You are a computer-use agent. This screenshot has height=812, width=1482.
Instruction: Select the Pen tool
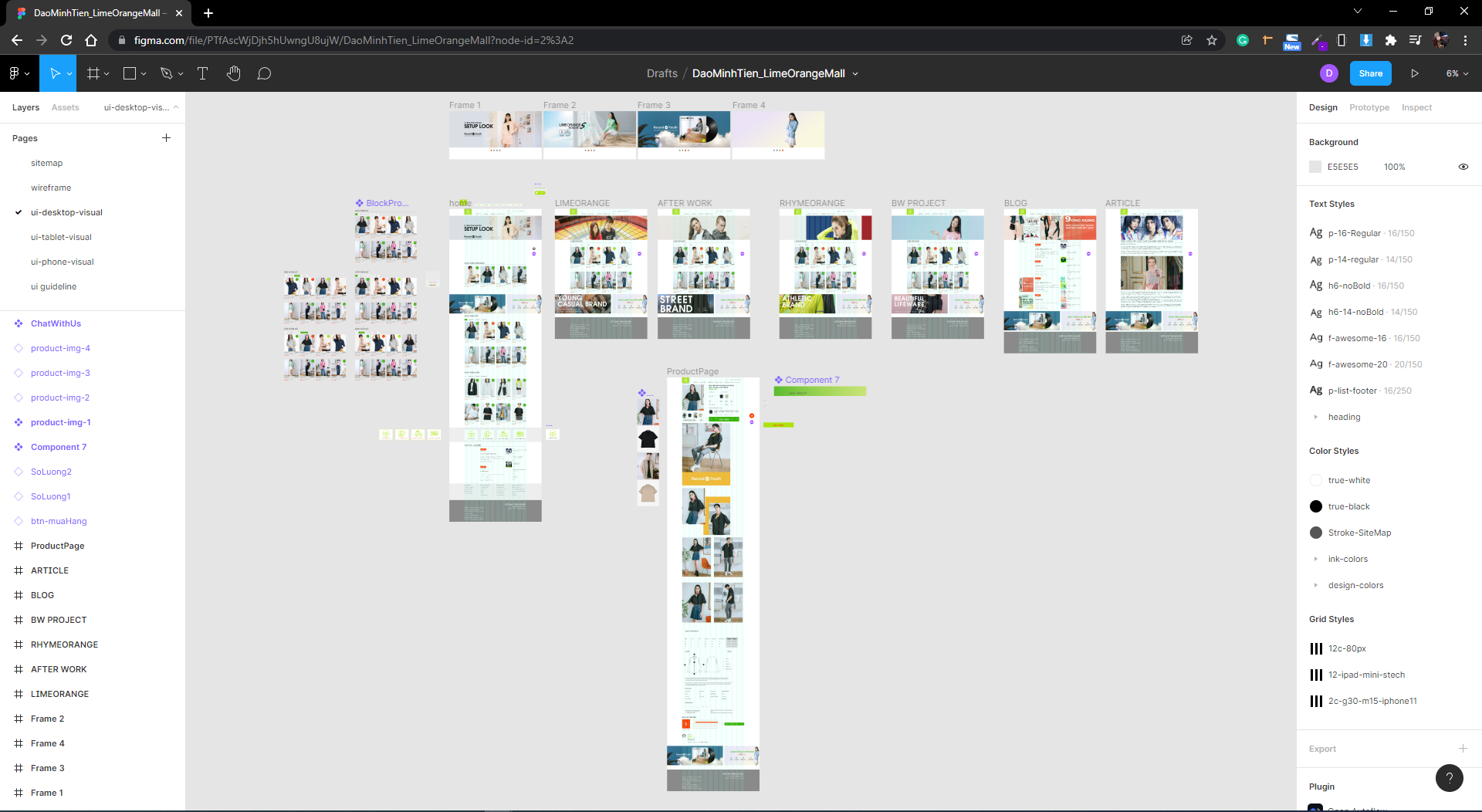click(x=166, y=73)
